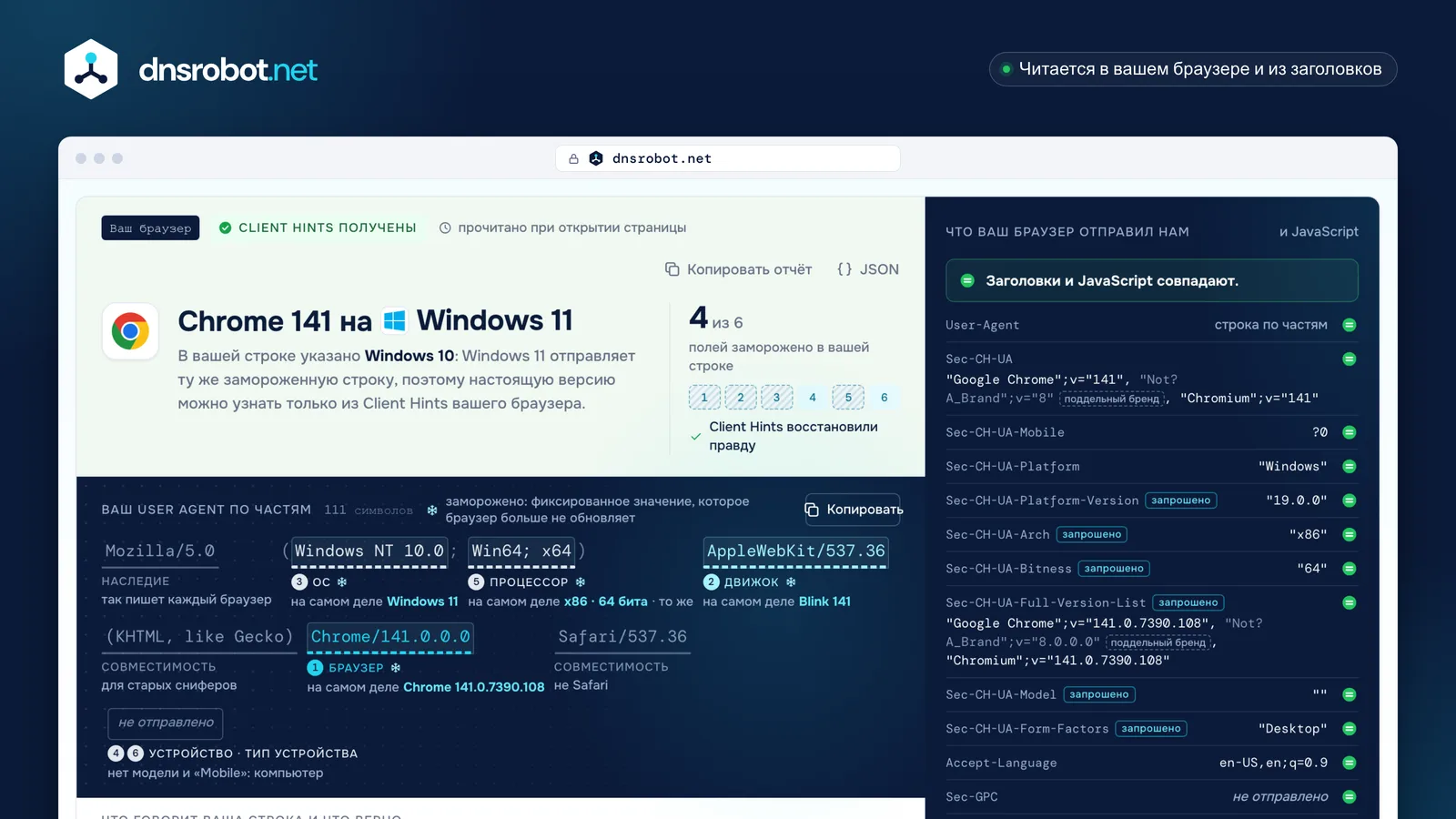Click the Windows NT 10.0 token
Image resolution: width=1456 pixels, height=819 pixels.
coord(369,551)
